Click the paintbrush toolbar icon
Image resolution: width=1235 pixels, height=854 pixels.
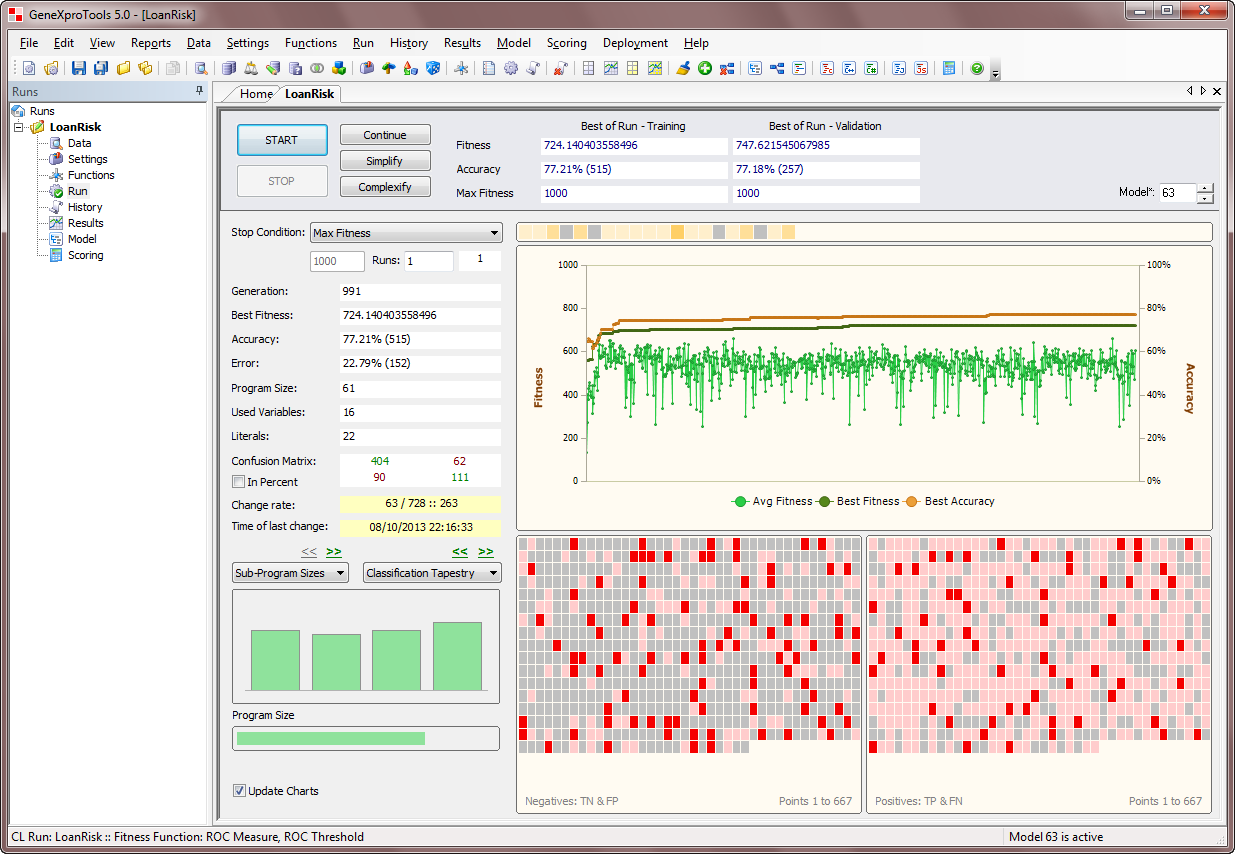683,68
